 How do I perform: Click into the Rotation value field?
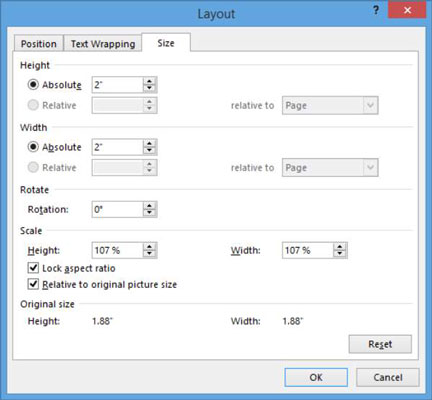coord(117,209)
